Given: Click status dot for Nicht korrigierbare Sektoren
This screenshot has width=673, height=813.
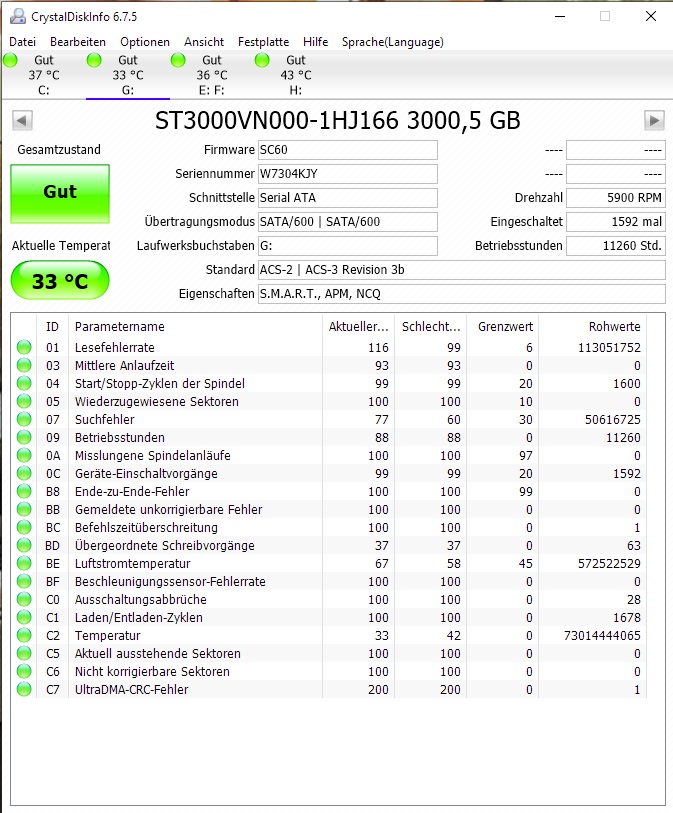Looking at the screenshot, I should 24,671.
